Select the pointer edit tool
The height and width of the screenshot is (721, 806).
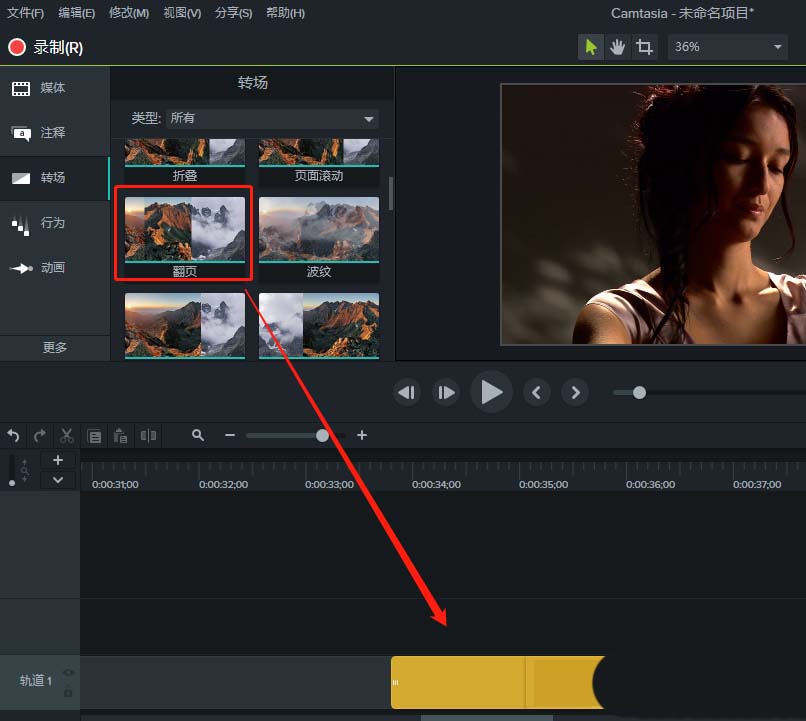591,47
